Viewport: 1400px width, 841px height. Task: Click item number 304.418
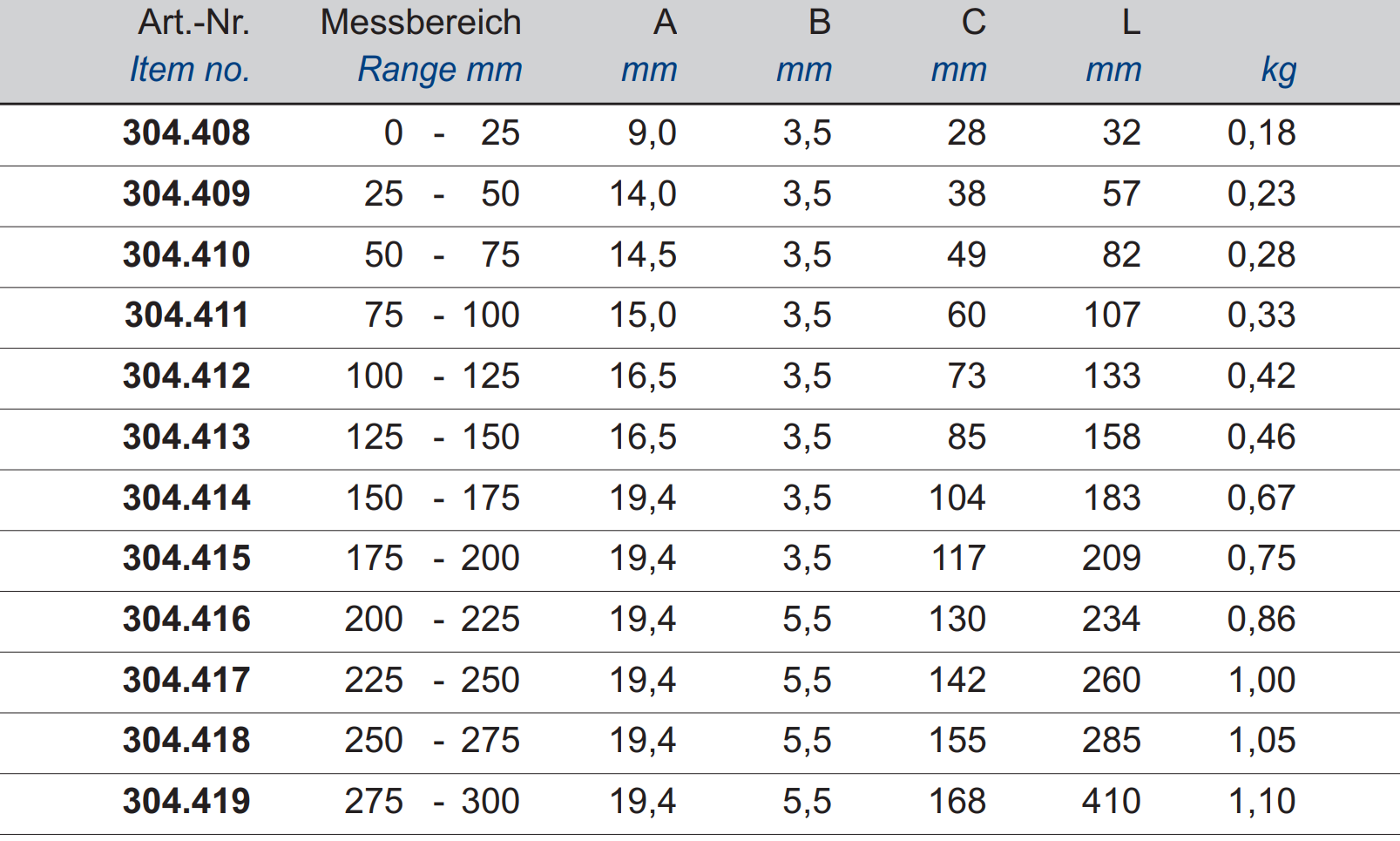(186, 741)
